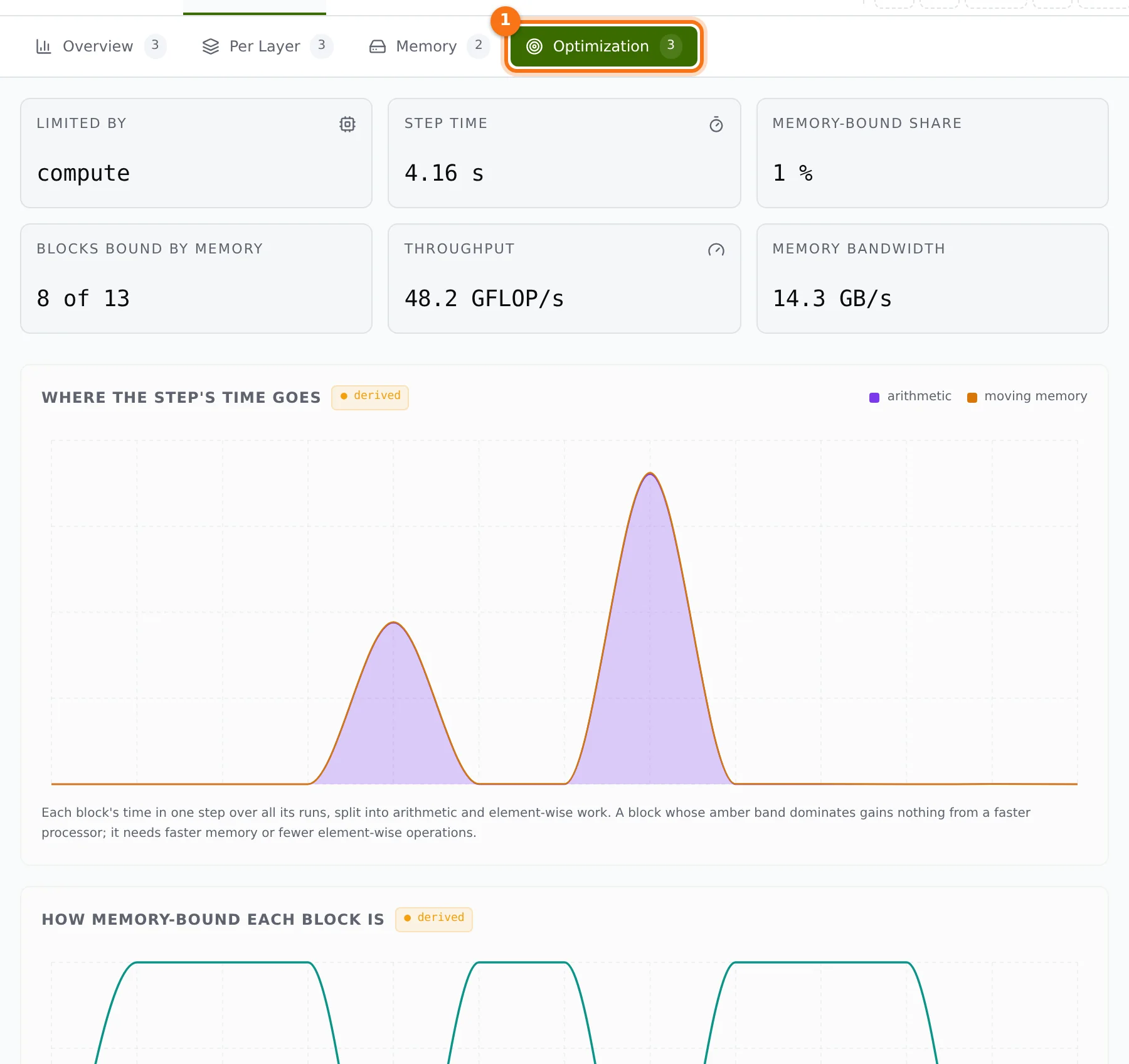
Task: Click the '1 %' memory-bound share value
Action: click(793, 173)
